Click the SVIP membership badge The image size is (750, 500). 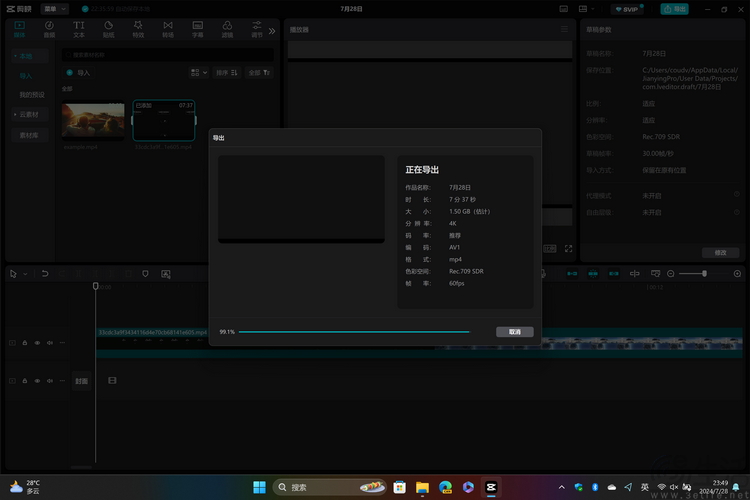click(627, 9)
